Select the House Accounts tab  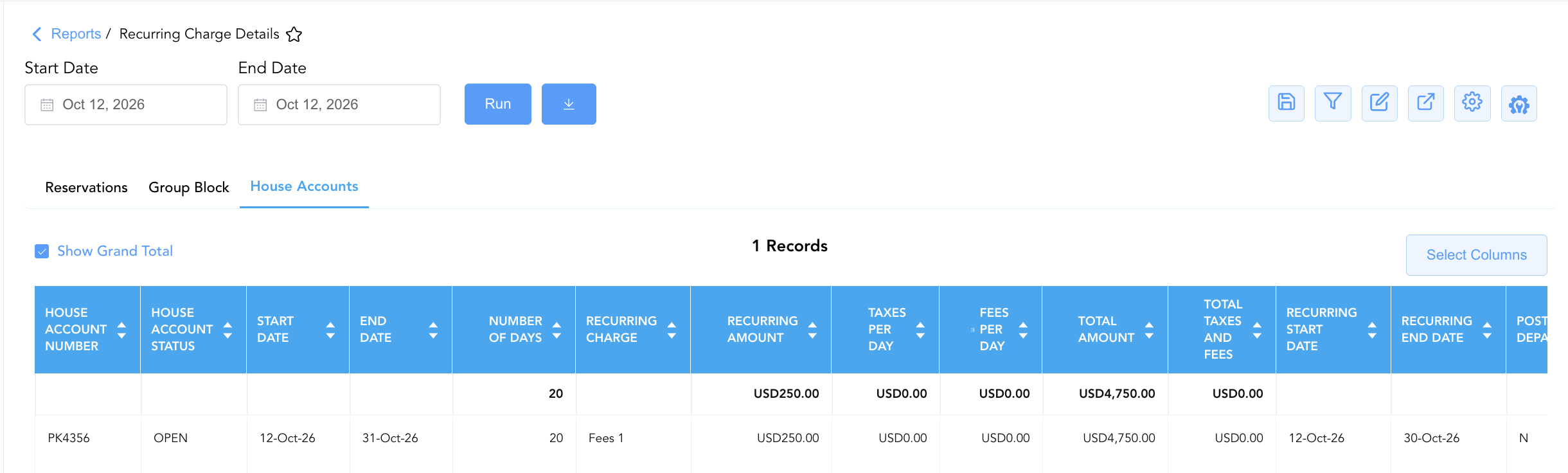click(304, 186)
